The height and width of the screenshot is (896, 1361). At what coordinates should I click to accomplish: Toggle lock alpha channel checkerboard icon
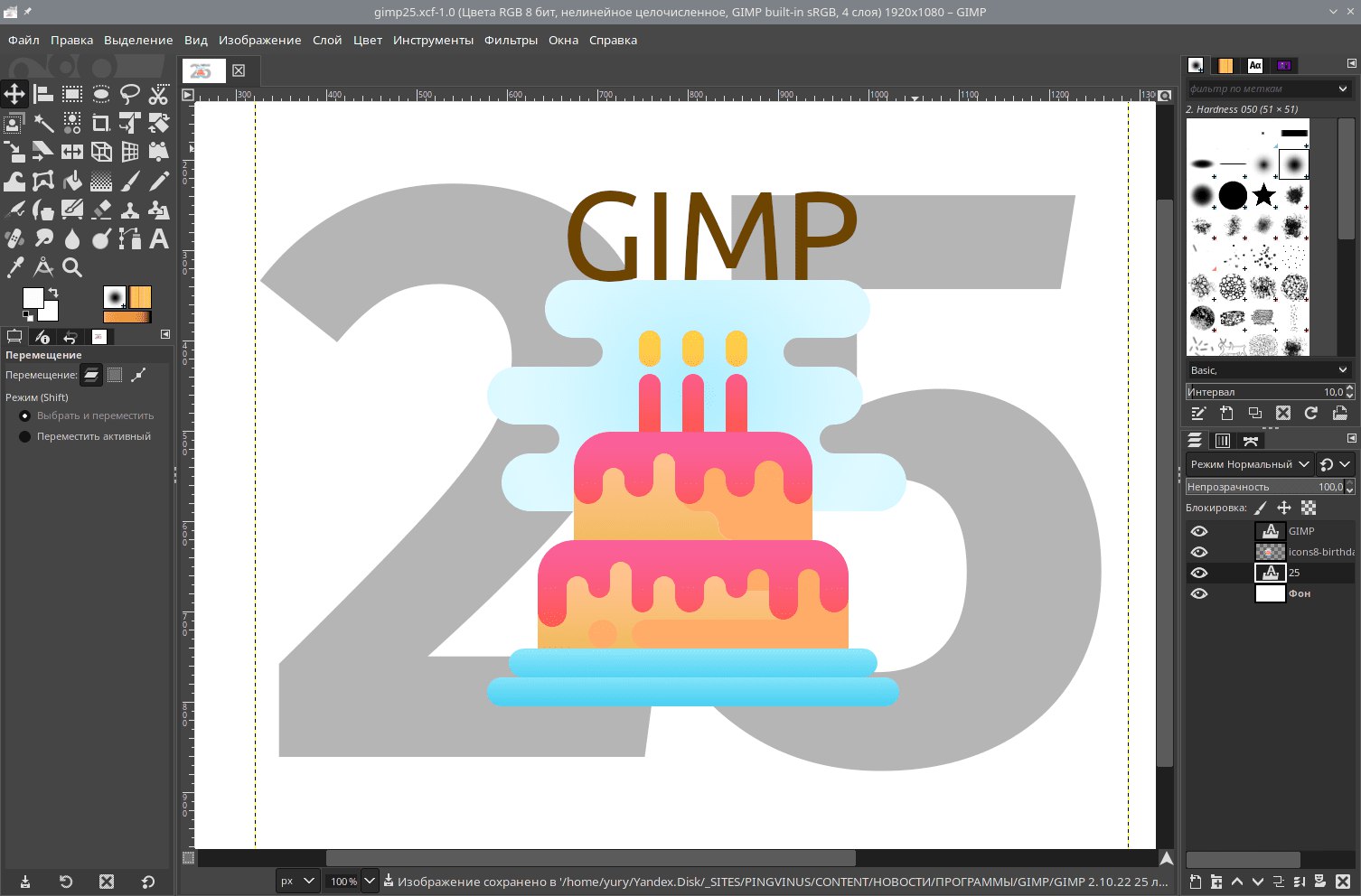1309,508
